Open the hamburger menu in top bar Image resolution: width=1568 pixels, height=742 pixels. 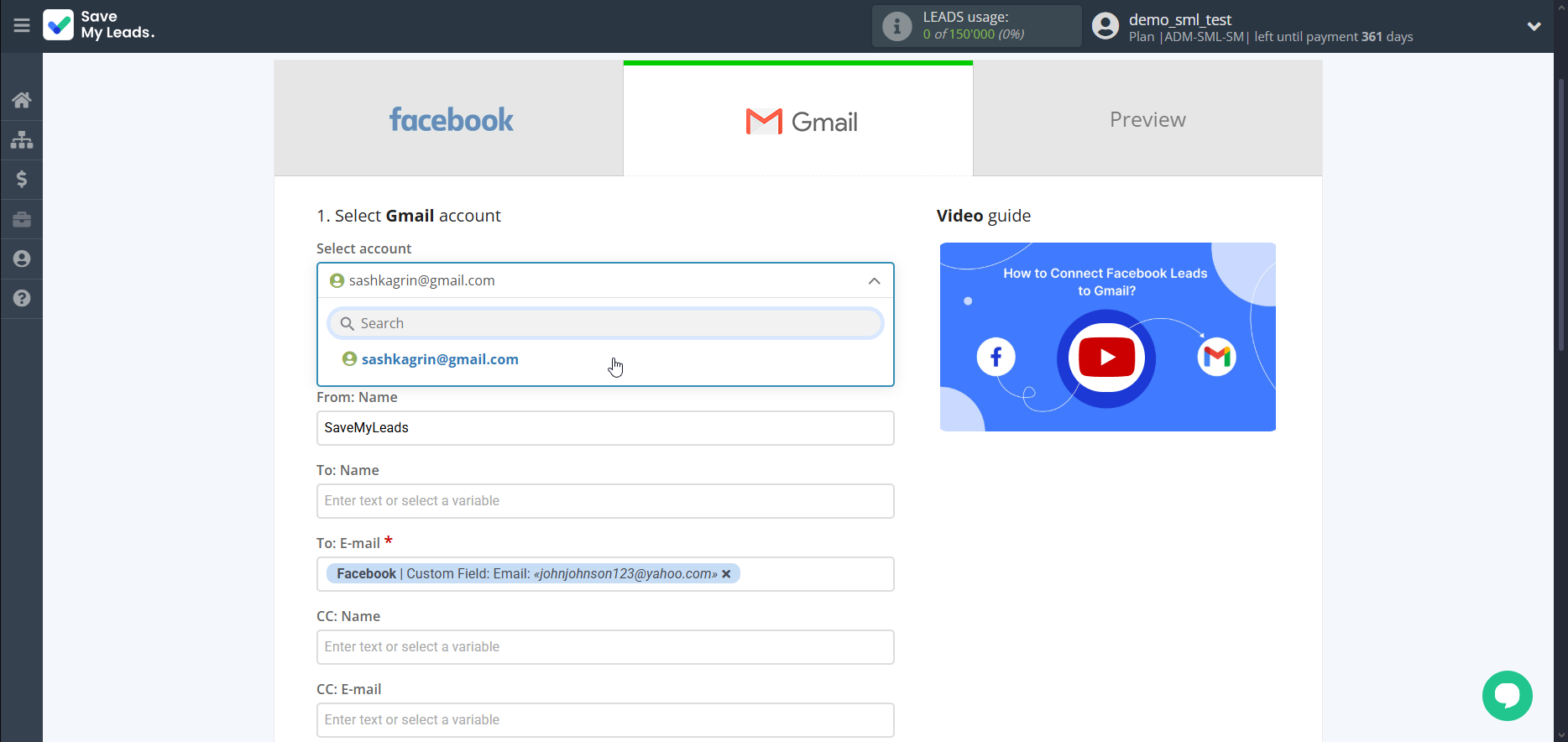click(x=22, y=26)
